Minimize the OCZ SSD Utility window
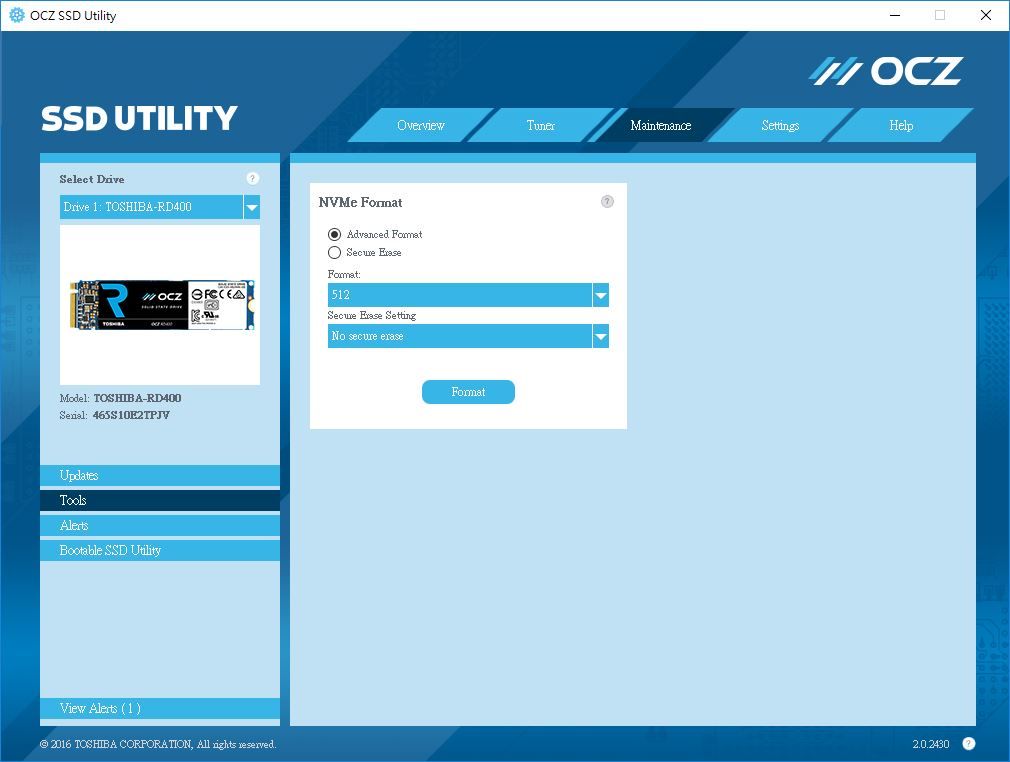The height and width of the screenshot is (762, 1010). tap(895, 15)
